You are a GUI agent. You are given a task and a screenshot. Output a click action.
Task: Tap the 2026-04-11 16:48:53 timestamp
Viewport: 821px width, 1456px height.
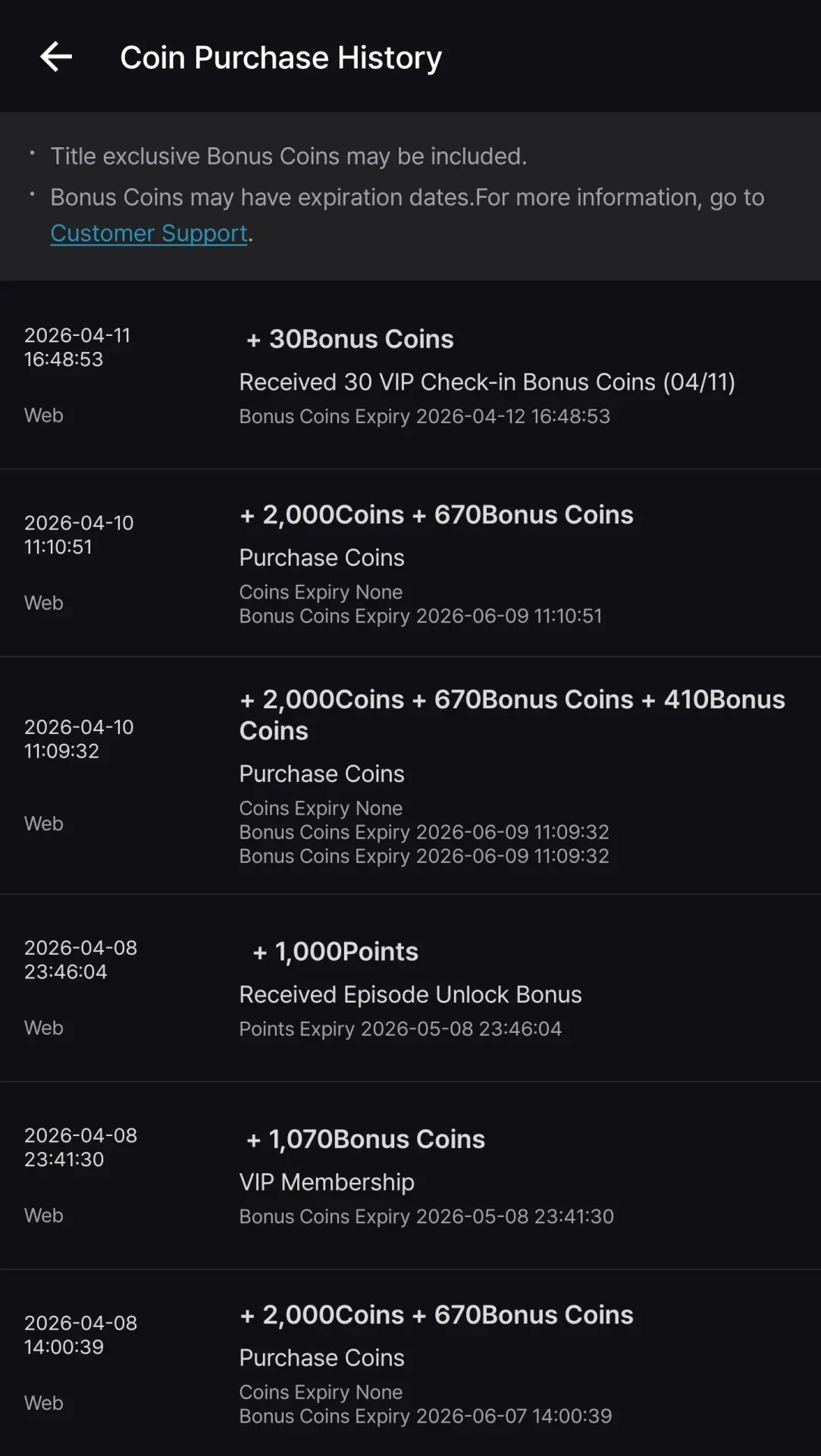(77, 347)
